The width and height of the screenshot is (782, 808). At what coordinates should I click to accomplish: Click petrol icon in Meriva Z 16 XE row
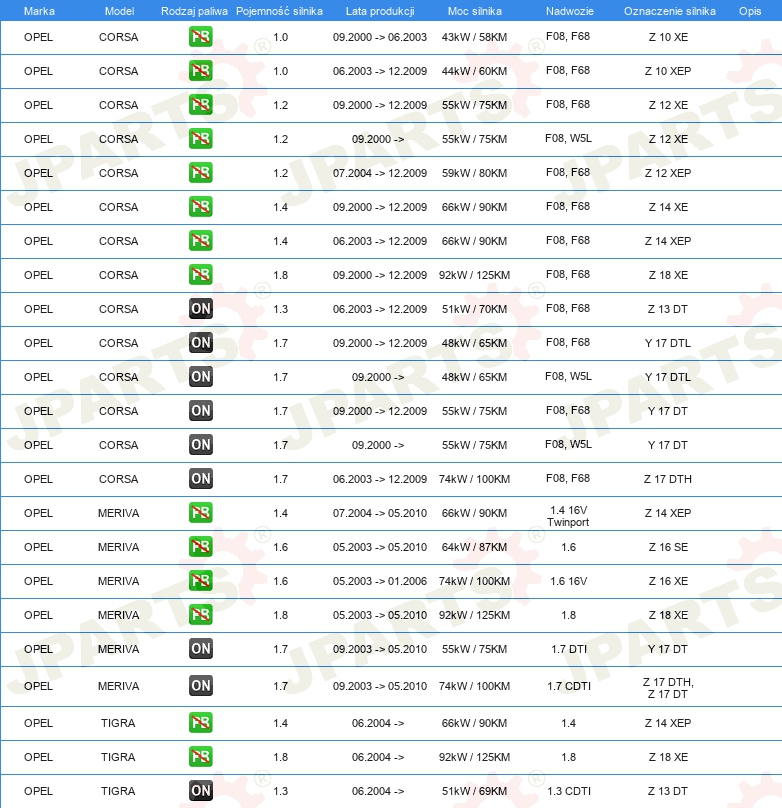200,581
